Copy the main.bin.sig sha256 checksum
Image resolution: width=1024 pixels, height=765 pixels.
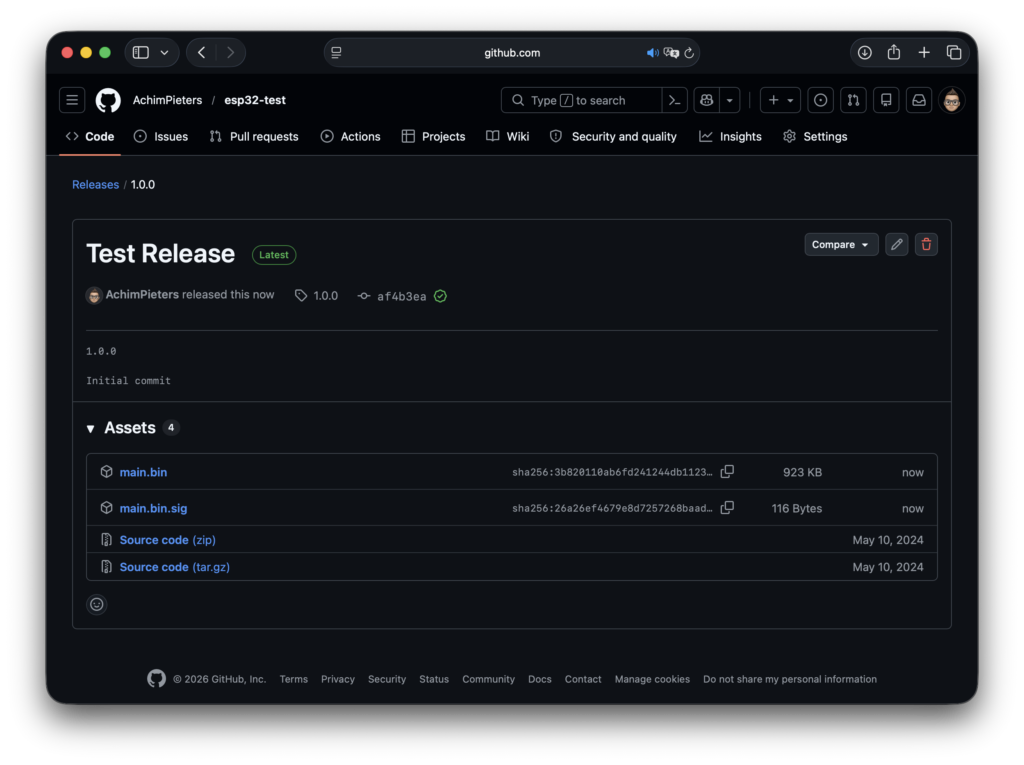[727, 508]
